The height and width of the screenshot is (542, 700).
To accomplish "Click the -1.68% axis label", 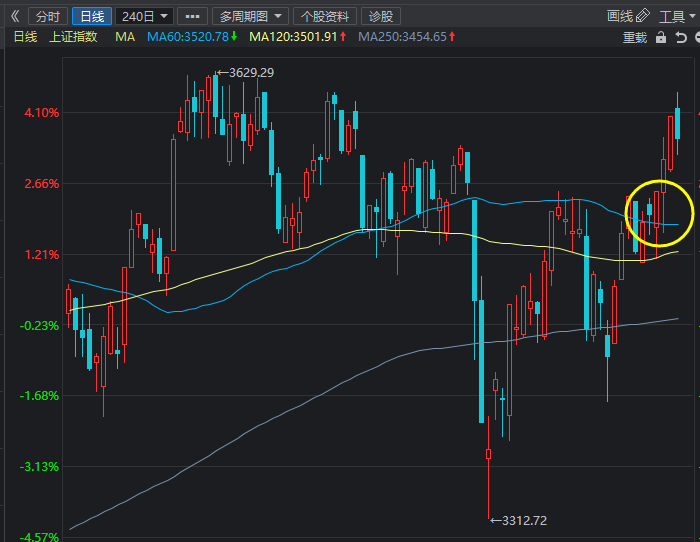I will (x=39, y=396).
